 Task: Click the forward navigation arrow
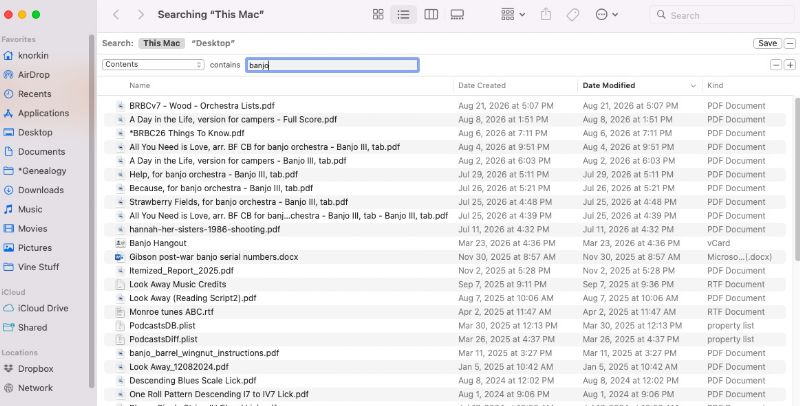(141, 15)
